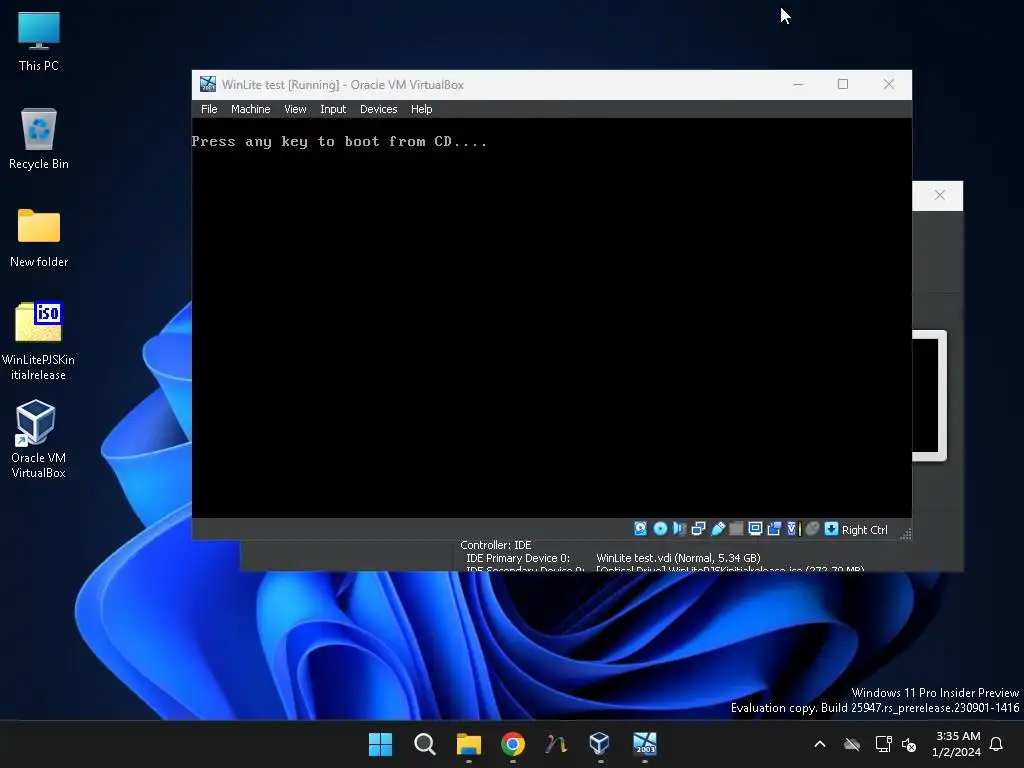Image resolution: width=1024 pixels, height=768 pixels.
Task: Click the hard disk activity indicator
Action: pos(640,529)
